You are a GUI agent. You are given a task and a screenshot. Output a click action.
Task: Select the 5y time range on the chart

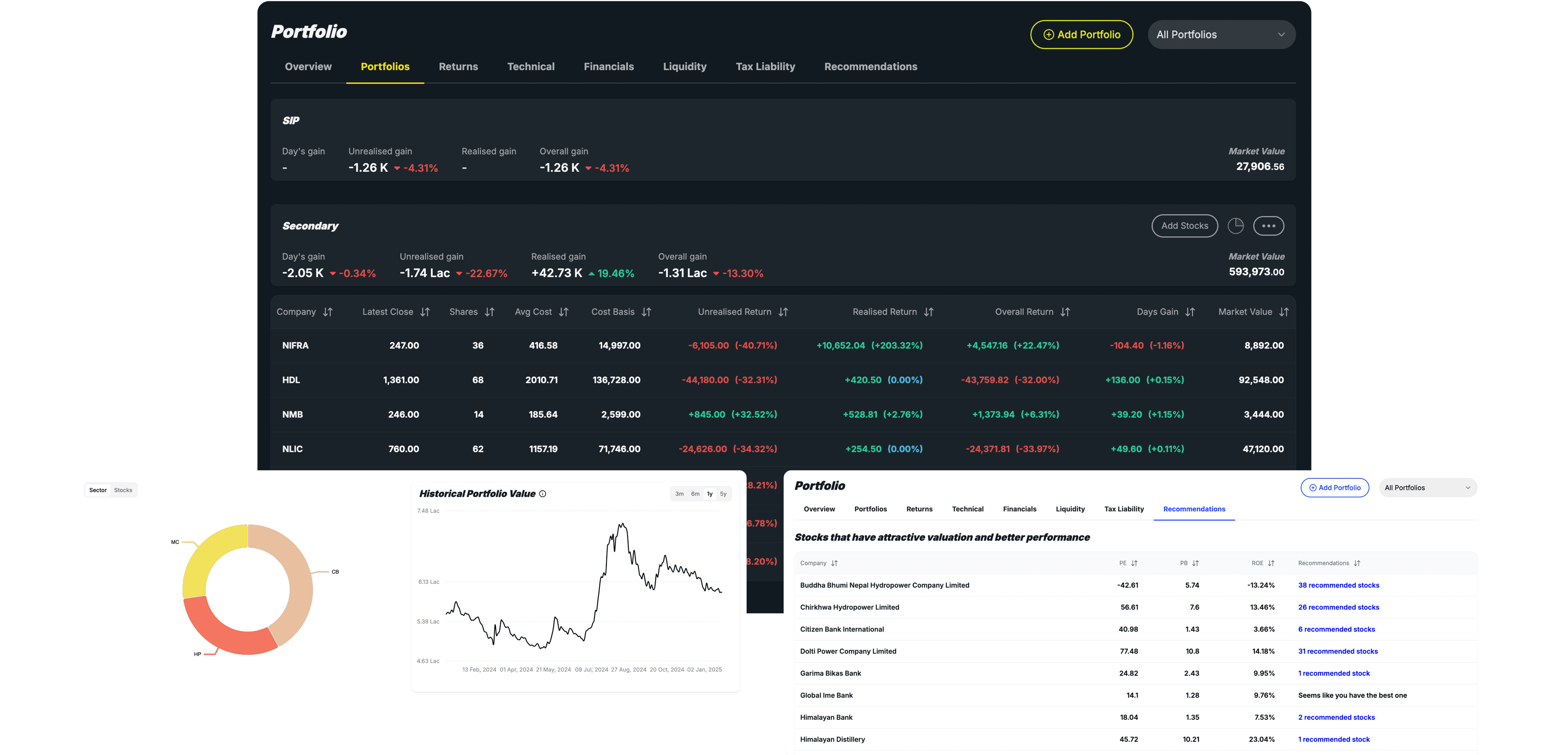tap(723, 494)
